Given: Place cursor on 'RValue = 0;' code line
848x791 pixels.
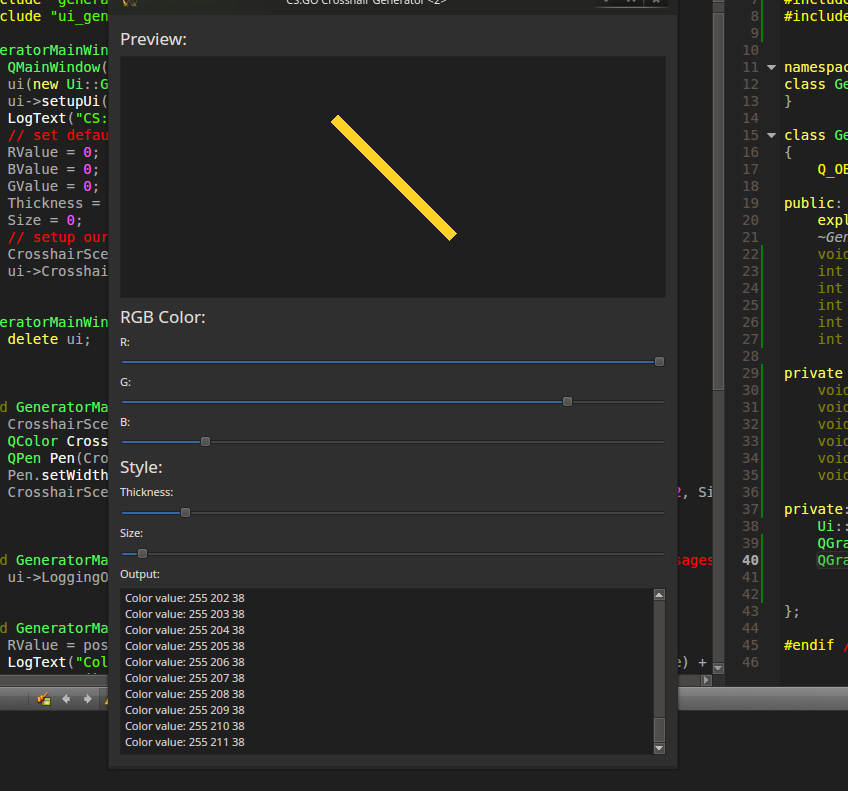Looking at the screenshot, I should 53,152.
